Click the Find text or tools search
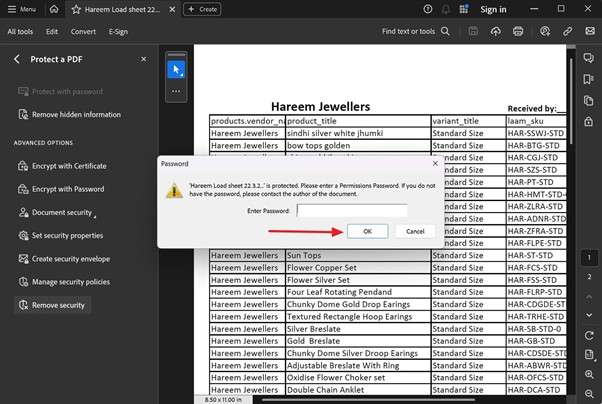The height and width of the screenshot is (404, 602). pos(415,31)
